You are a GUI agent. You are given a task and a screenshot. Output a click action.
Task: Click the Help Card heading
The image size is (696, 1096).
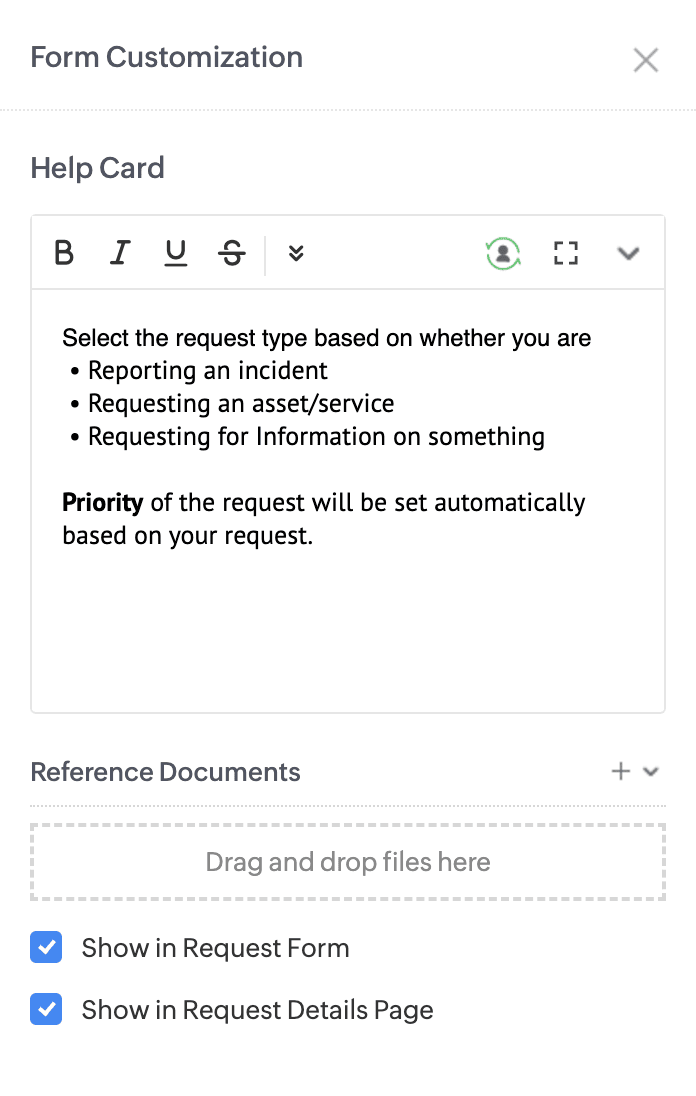pos(97,168)
